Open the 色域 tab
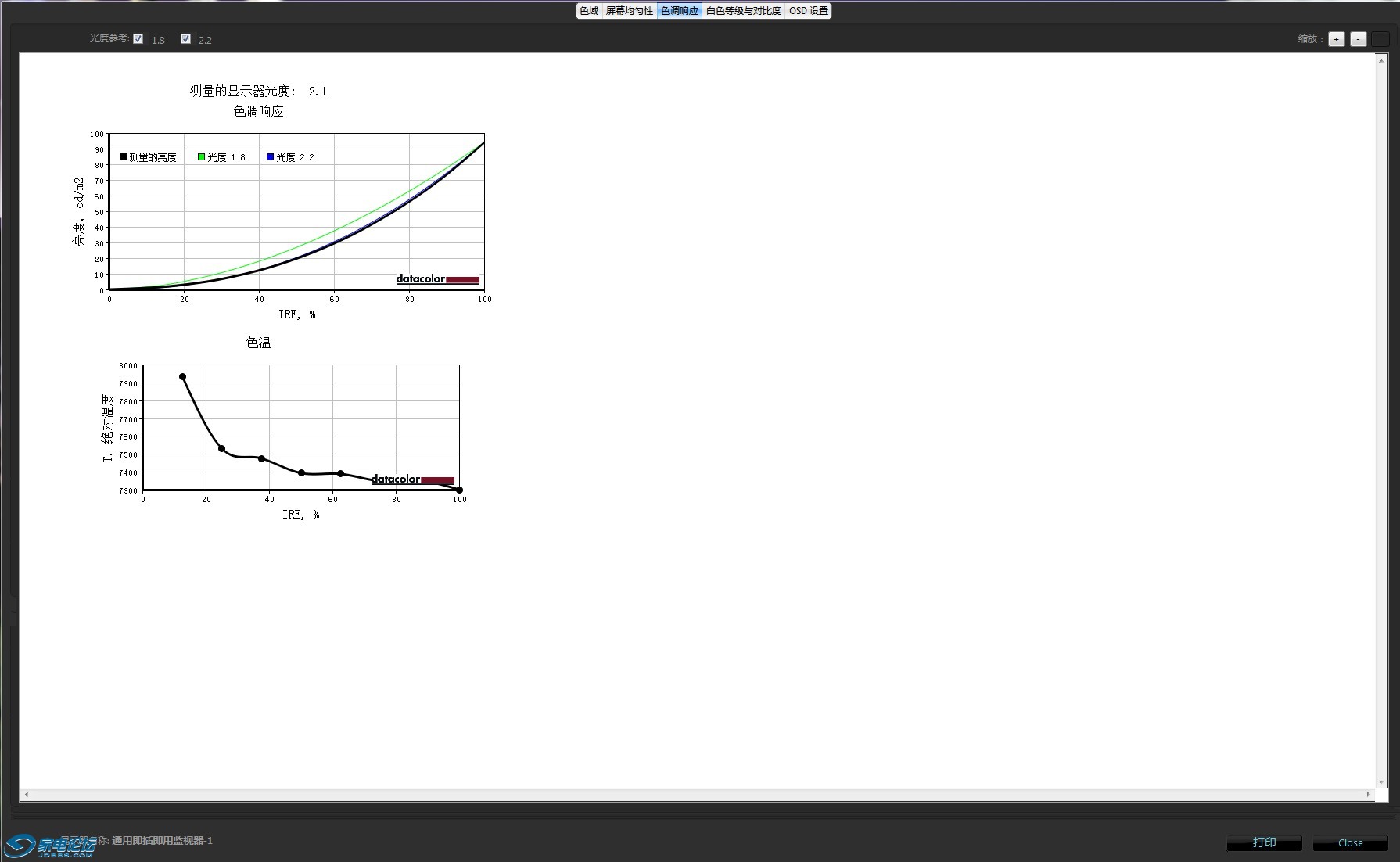Screen dimensions: 1400x862 pyautogui.click(x=589, y=11)
